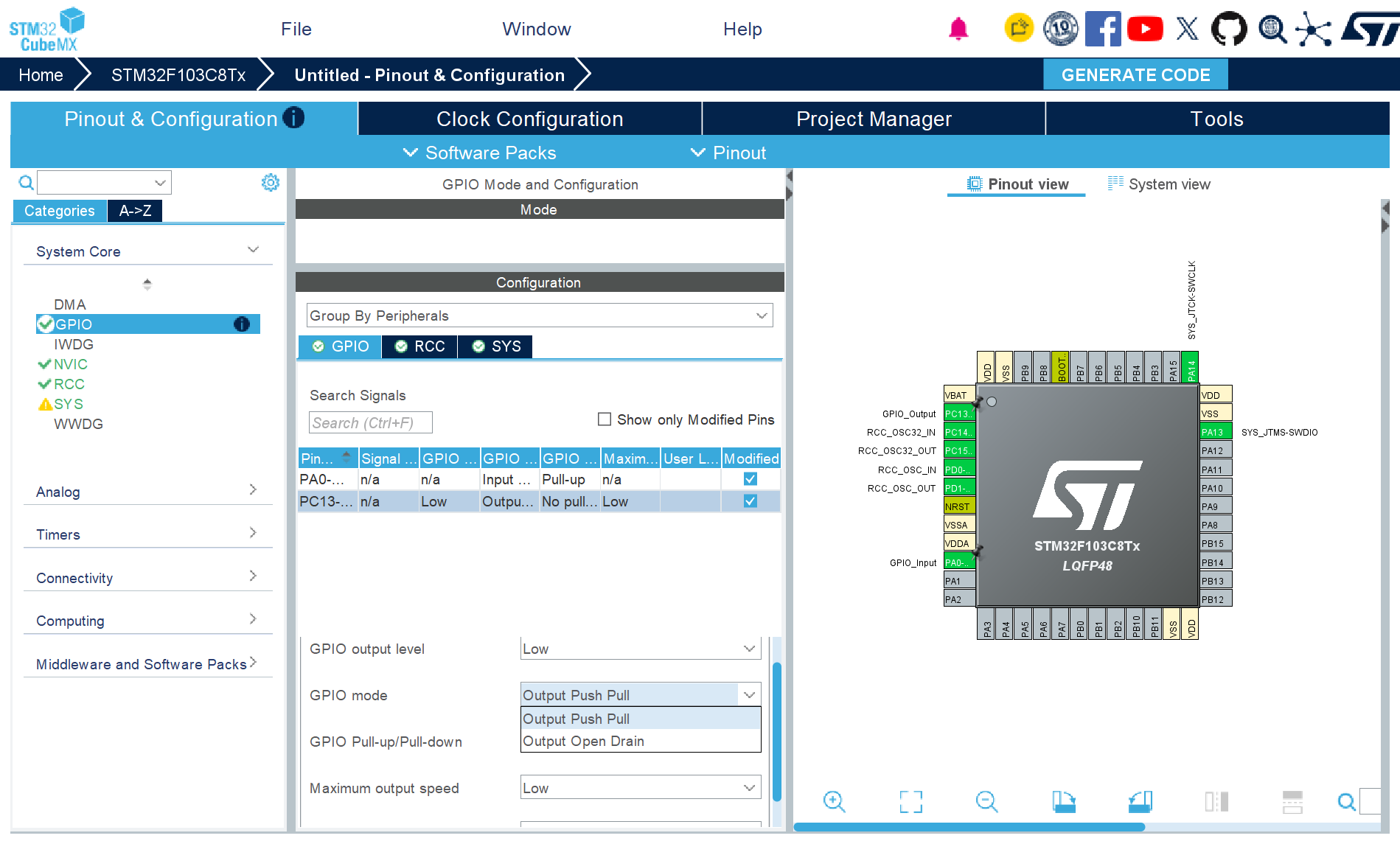1400x844 pixels.
Task: Open the Maximum output speed dropdown
Action: point(641,788)
